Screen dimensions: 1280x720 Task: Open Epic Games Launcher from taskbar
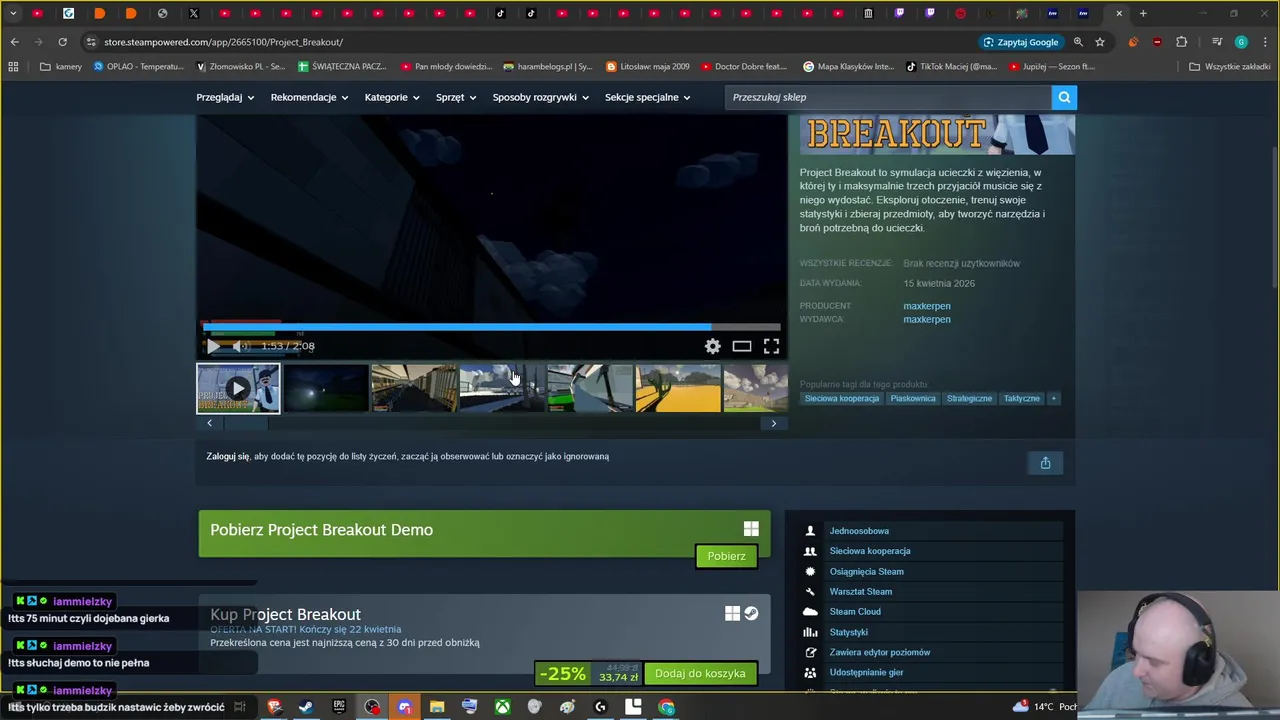[339, 707]
